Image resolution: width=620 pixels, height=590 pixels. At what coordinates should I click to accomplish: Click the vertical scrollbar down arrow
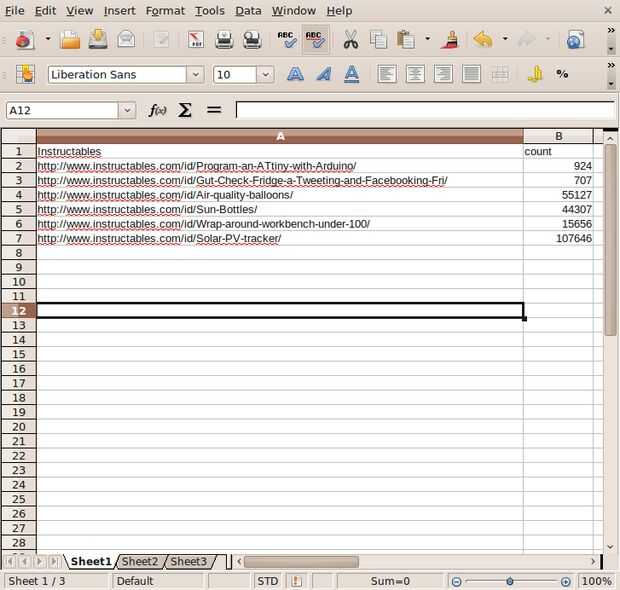610,547
